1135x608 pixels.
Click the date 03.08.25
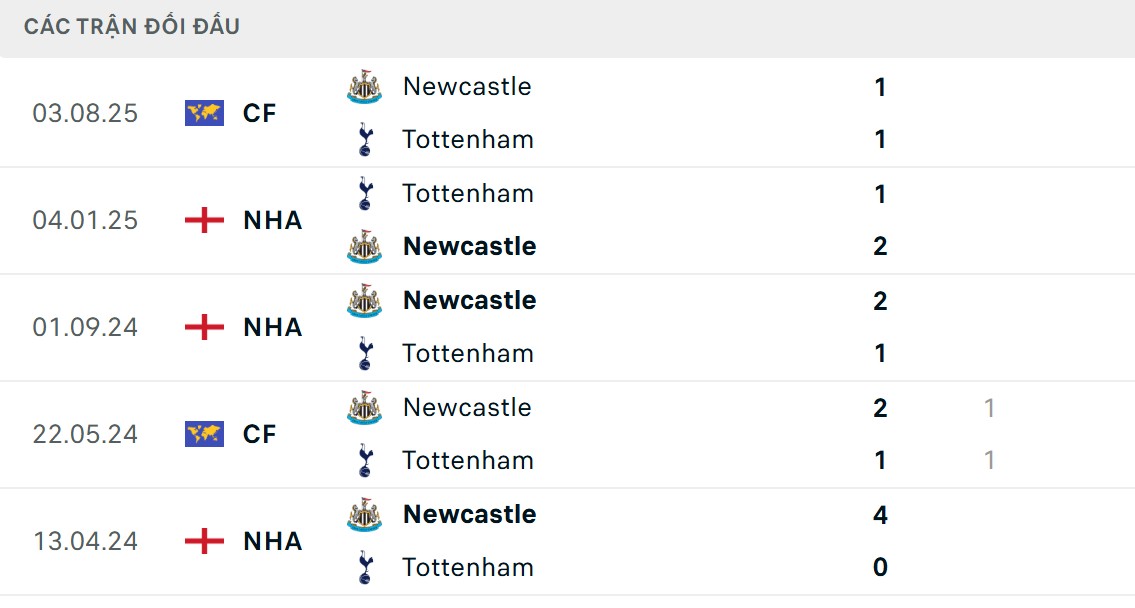click(87, 113)
